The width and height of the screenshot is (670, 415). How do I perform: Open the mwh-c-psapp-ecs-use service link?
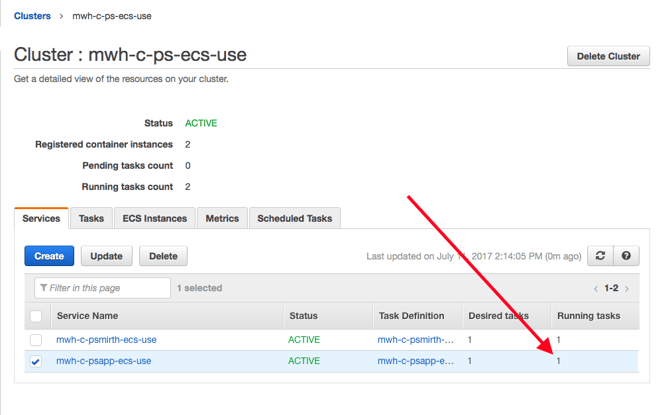[x=103, y=361]
